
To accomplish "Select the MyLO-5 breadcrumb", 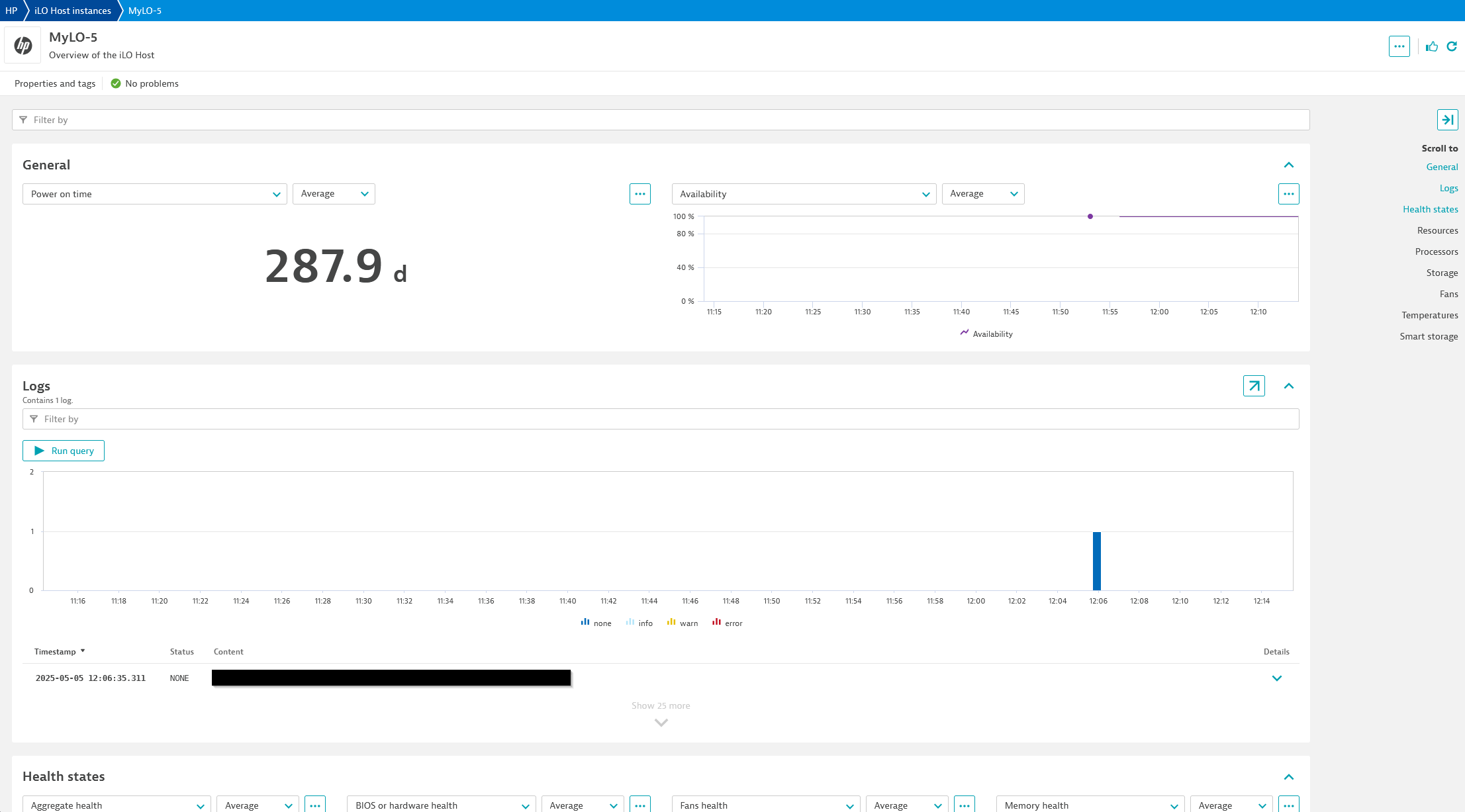I will click(x=145, y=11).
